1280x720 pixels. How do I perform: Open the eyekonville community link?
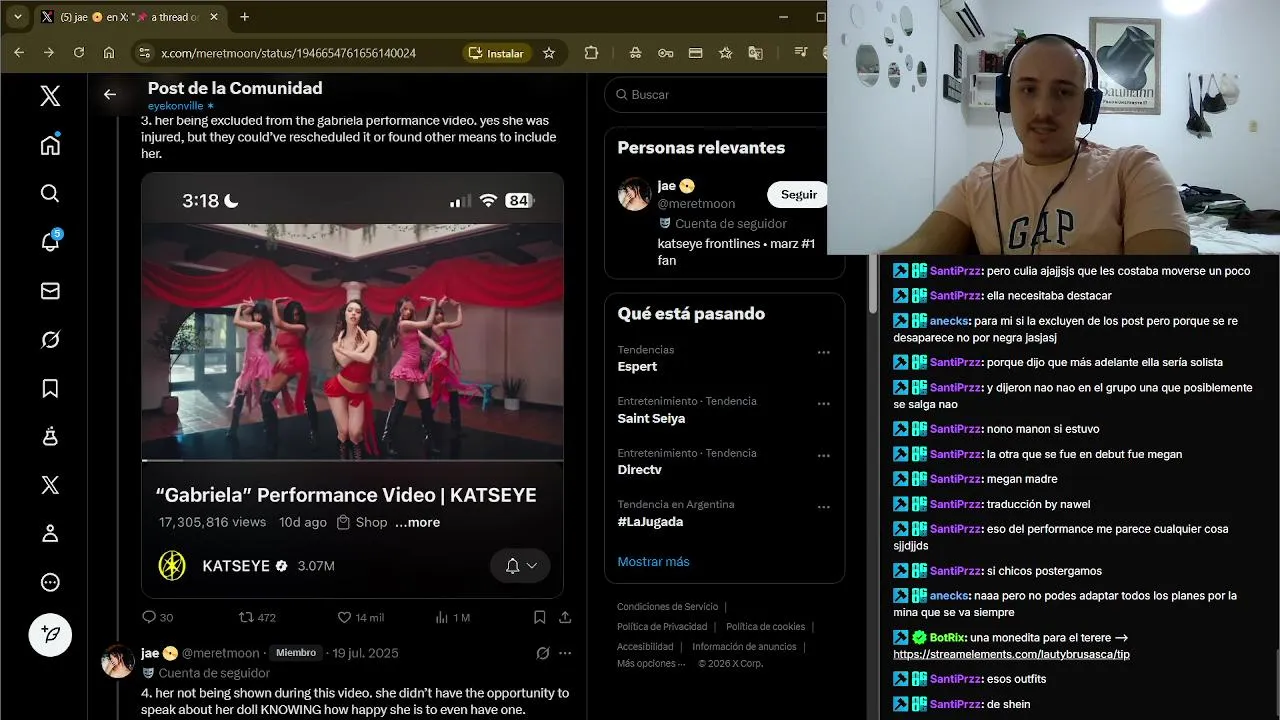pos(180,105)
